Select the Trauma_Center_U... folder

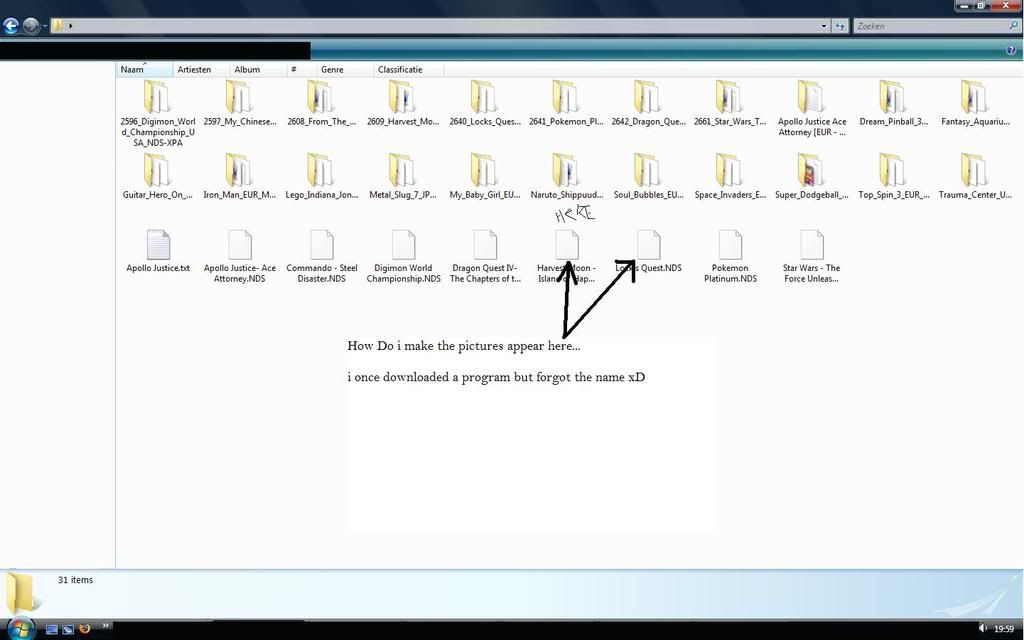pyautogui.click(x=974, y=176)
